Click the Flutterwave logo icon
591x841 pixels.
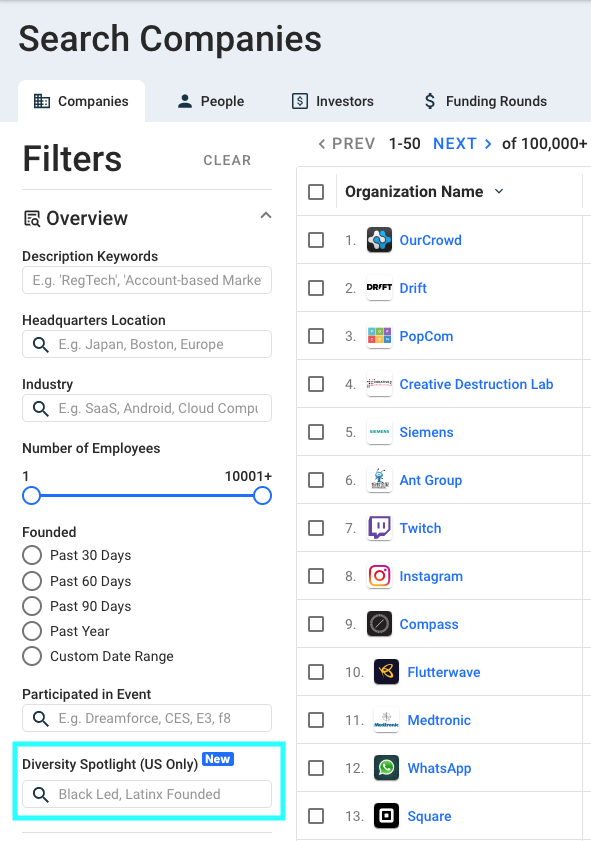[386, 672]
